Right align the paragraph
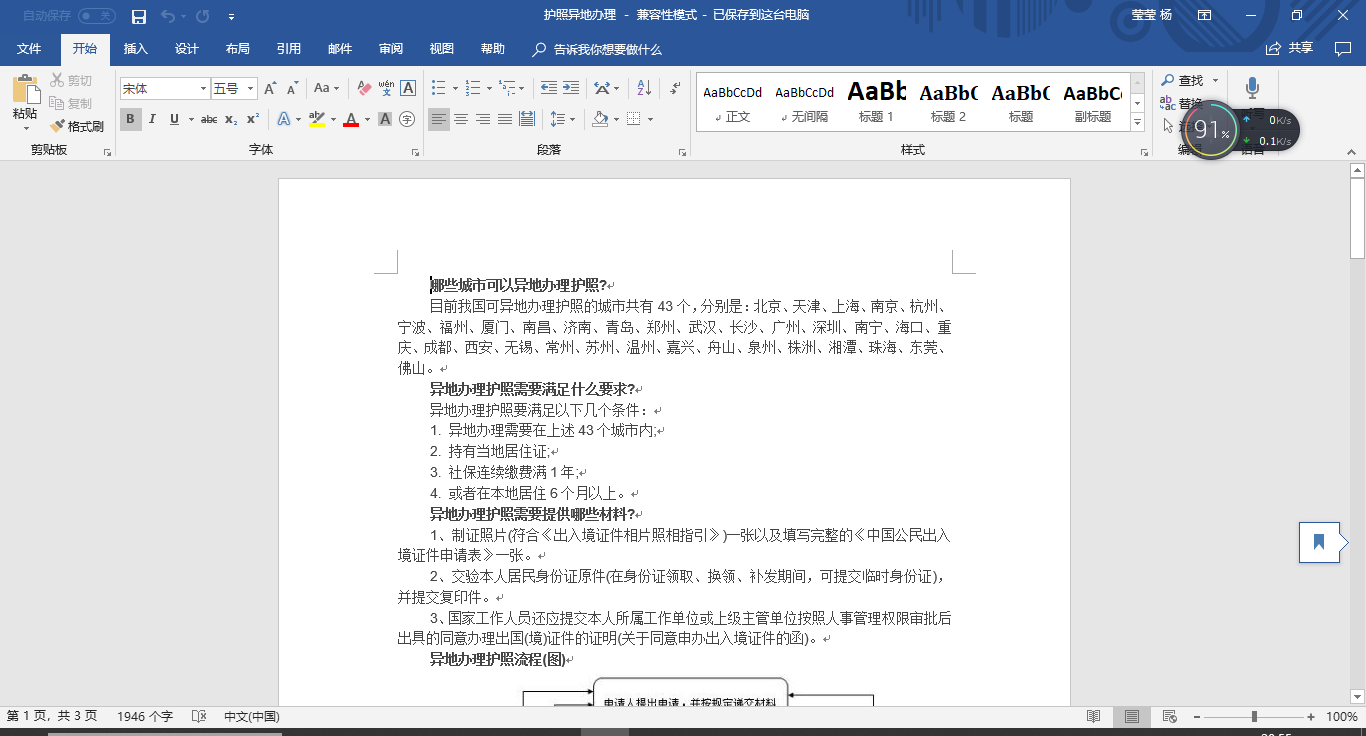1366x736 pixels. (483, 119)
